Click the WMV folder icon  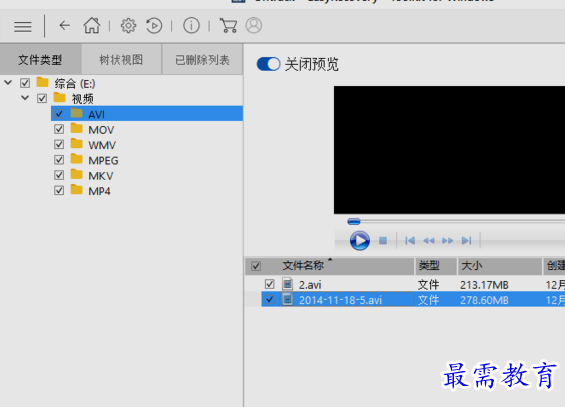(76, 144)
